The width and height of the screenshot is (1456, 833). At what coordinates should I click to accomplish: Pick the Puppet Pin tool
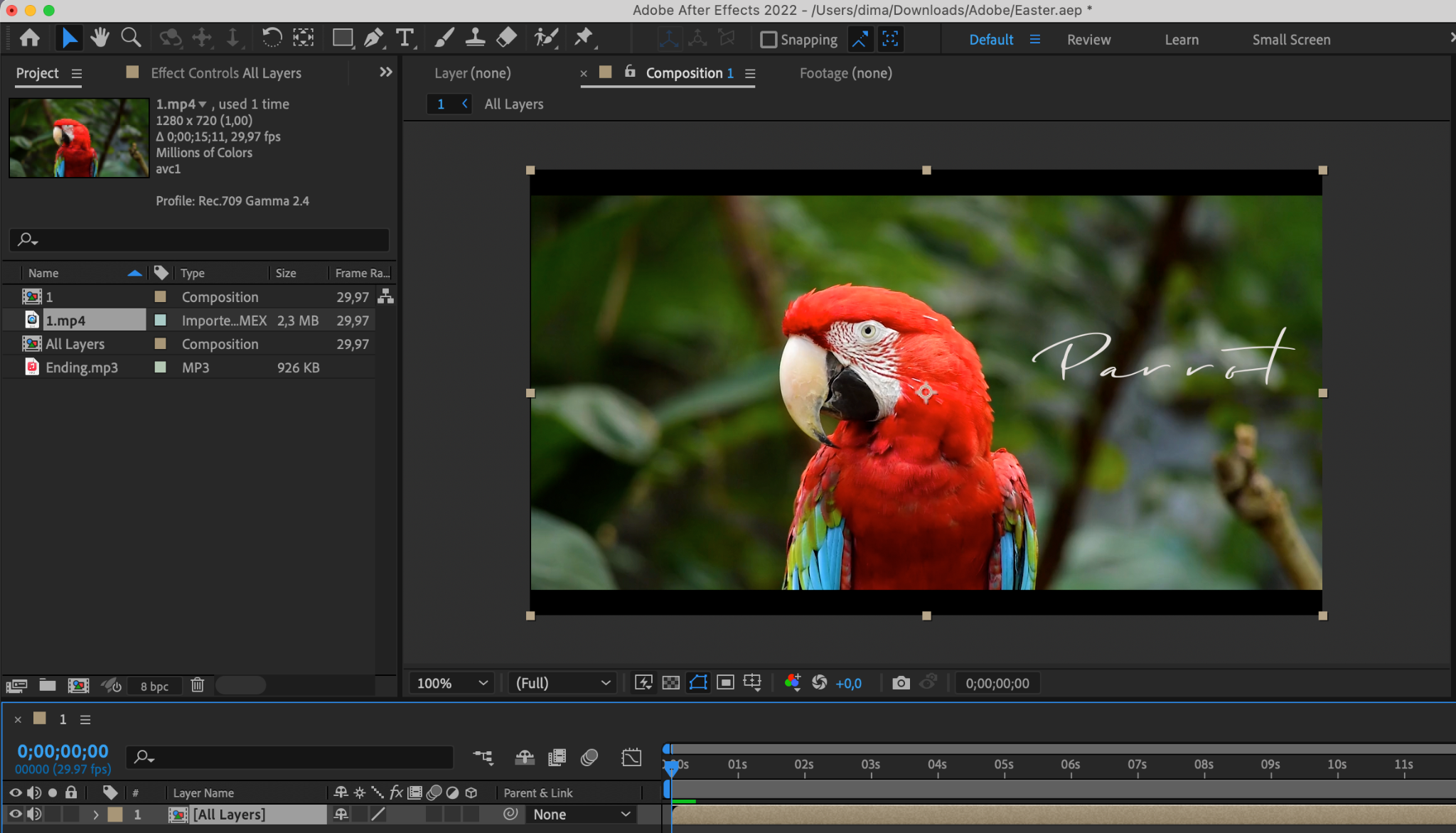click(583, 38)
